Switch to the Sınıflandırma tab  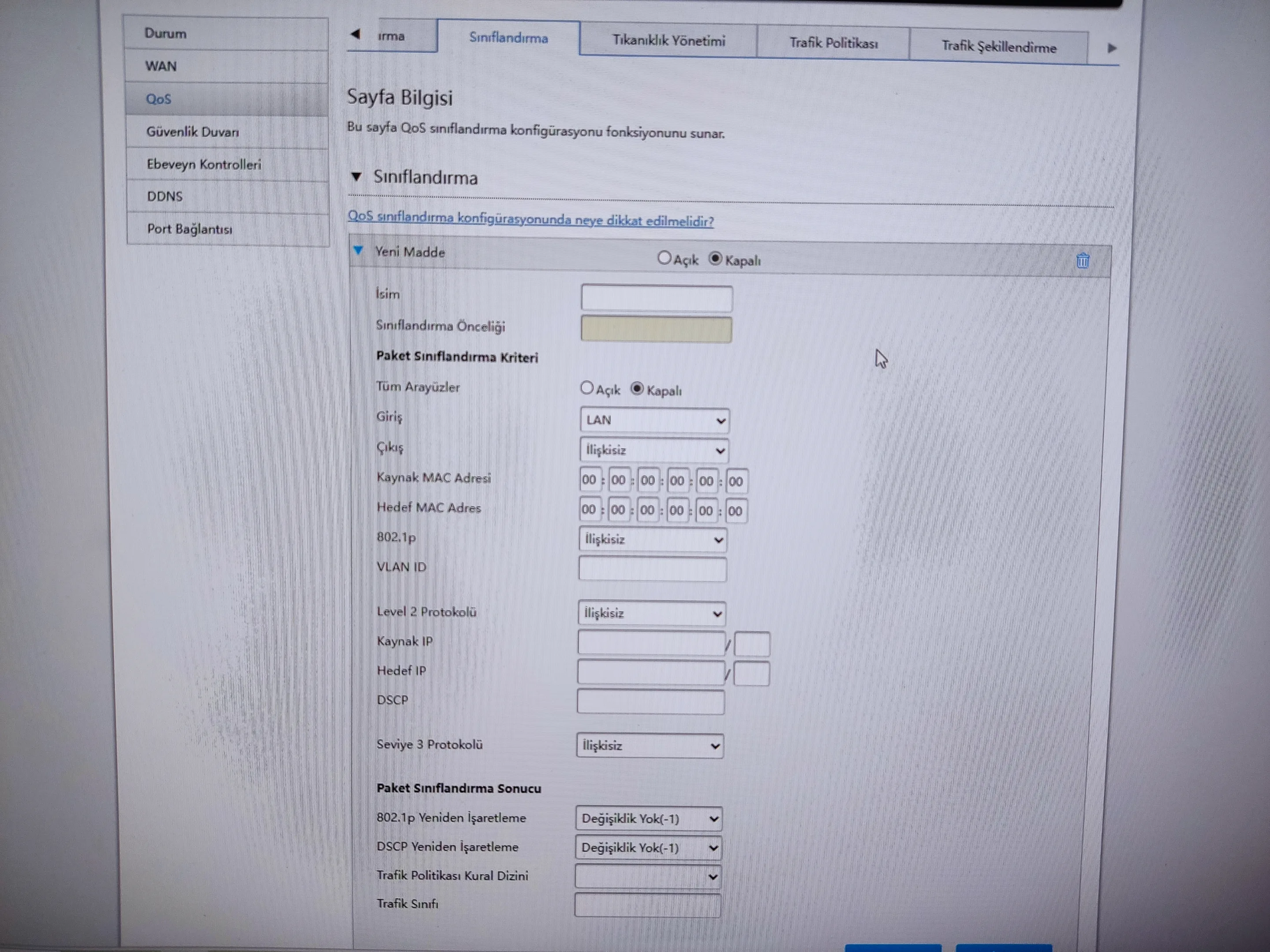509,38
